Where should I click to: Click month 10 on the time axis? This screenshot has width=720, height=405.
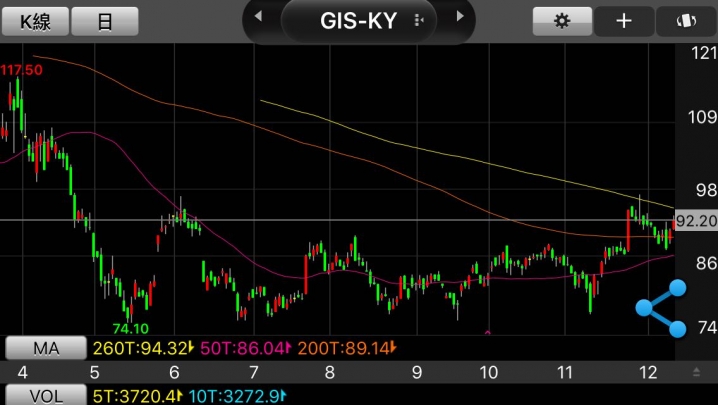pyautogui.click(x=489, y=372)
